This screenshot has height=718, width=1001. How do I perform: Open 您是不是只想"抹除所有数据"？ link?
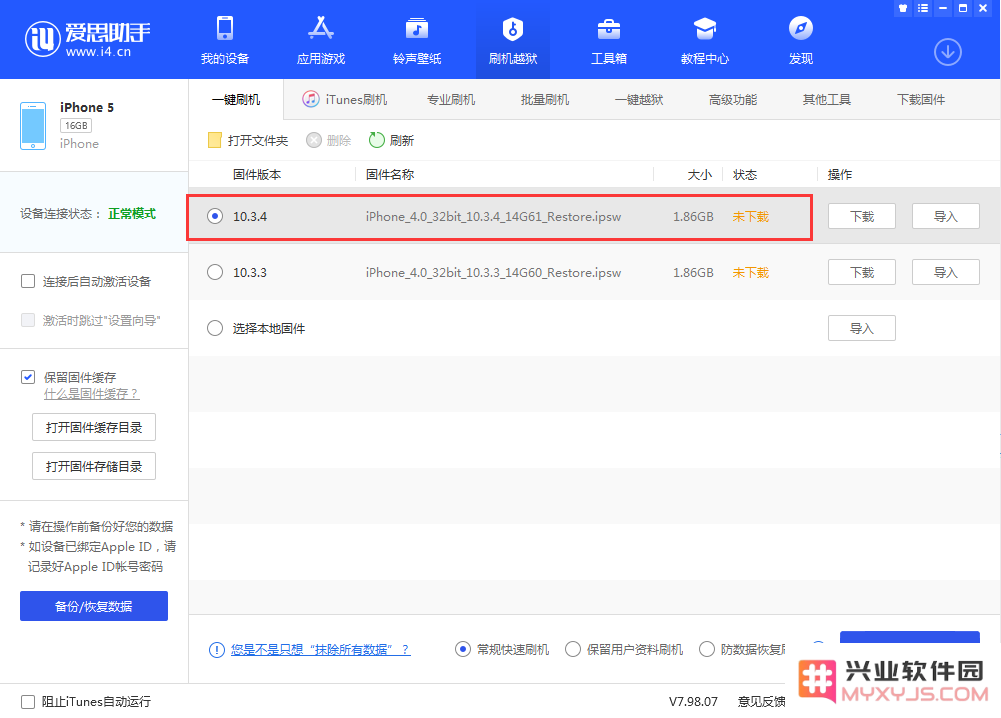tap(320, 650)
